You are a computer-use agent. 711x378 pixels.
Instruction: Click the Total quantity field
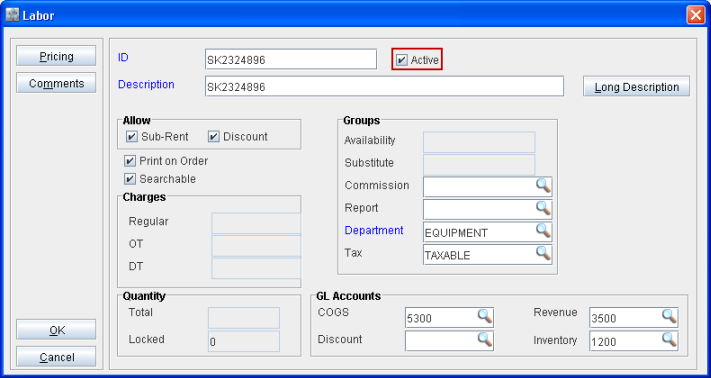click(x=244, y=318)
